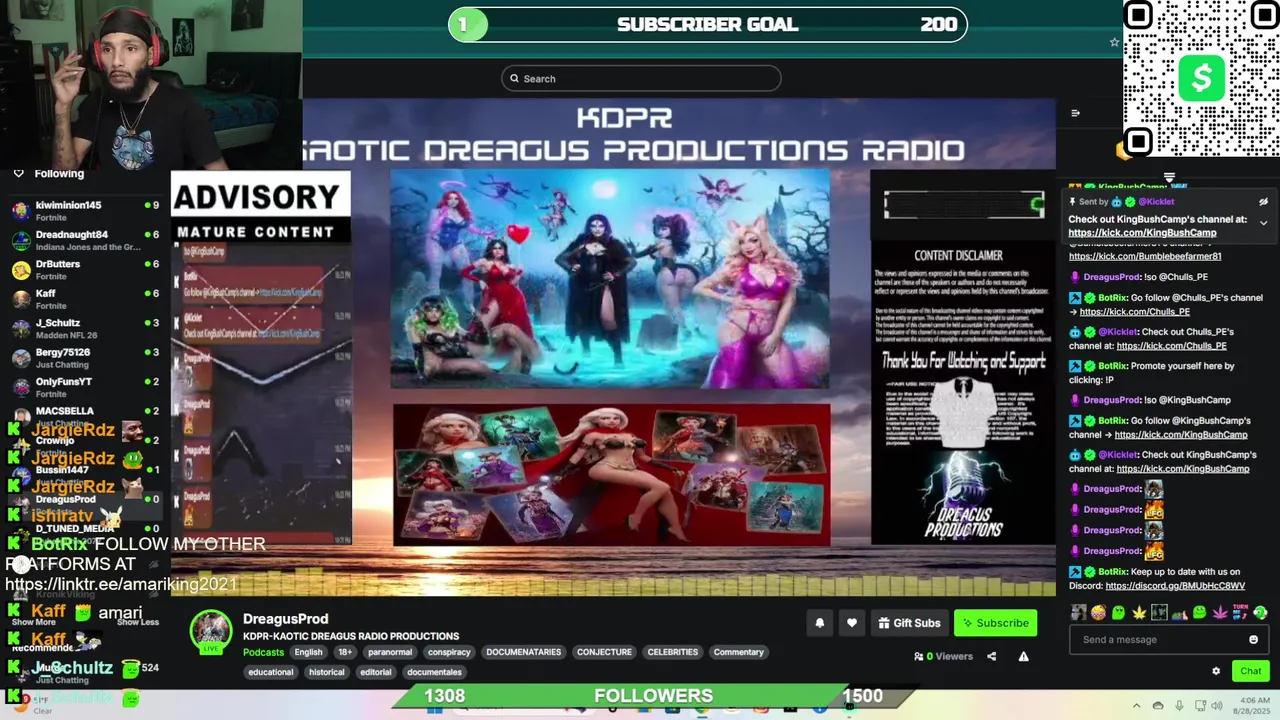Click the Send a message field
The height and width of the screenshot is (720, 1280).
coord(1168,640)
